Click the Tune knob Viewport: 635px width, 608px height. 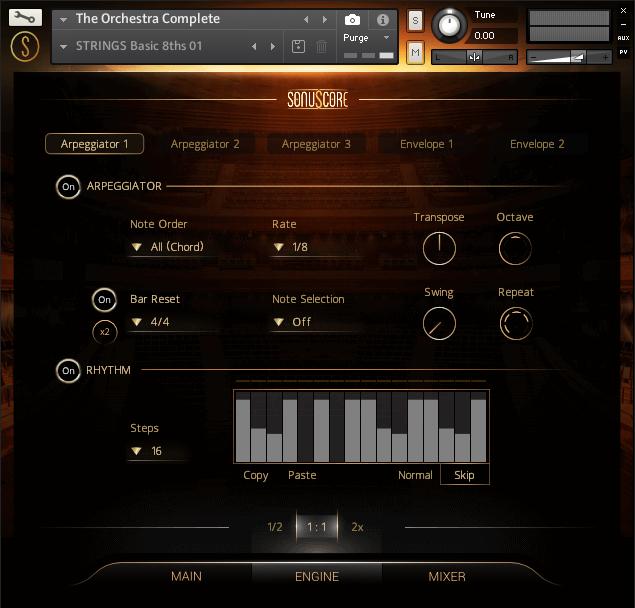(x=449, y=26)
